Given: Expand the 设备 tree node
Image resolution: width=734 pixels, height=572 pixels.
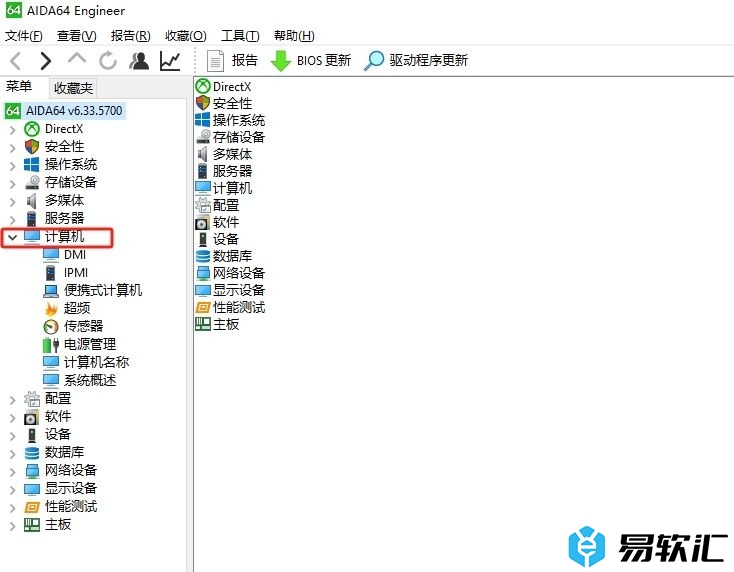Looking at the screenshot, I should 13,435.
